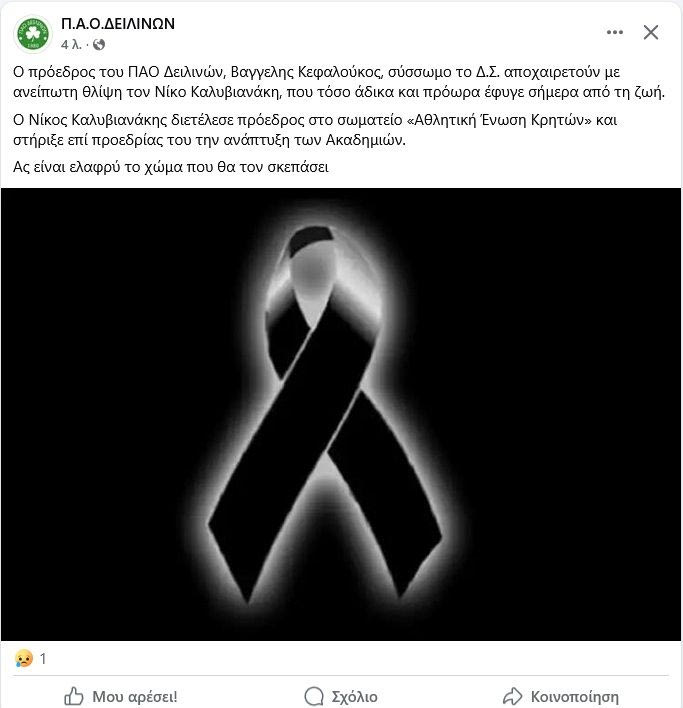This screenshot has height=708, width=683.
Task: Click the speech bubble comment icon
Action: click(314, 696)
